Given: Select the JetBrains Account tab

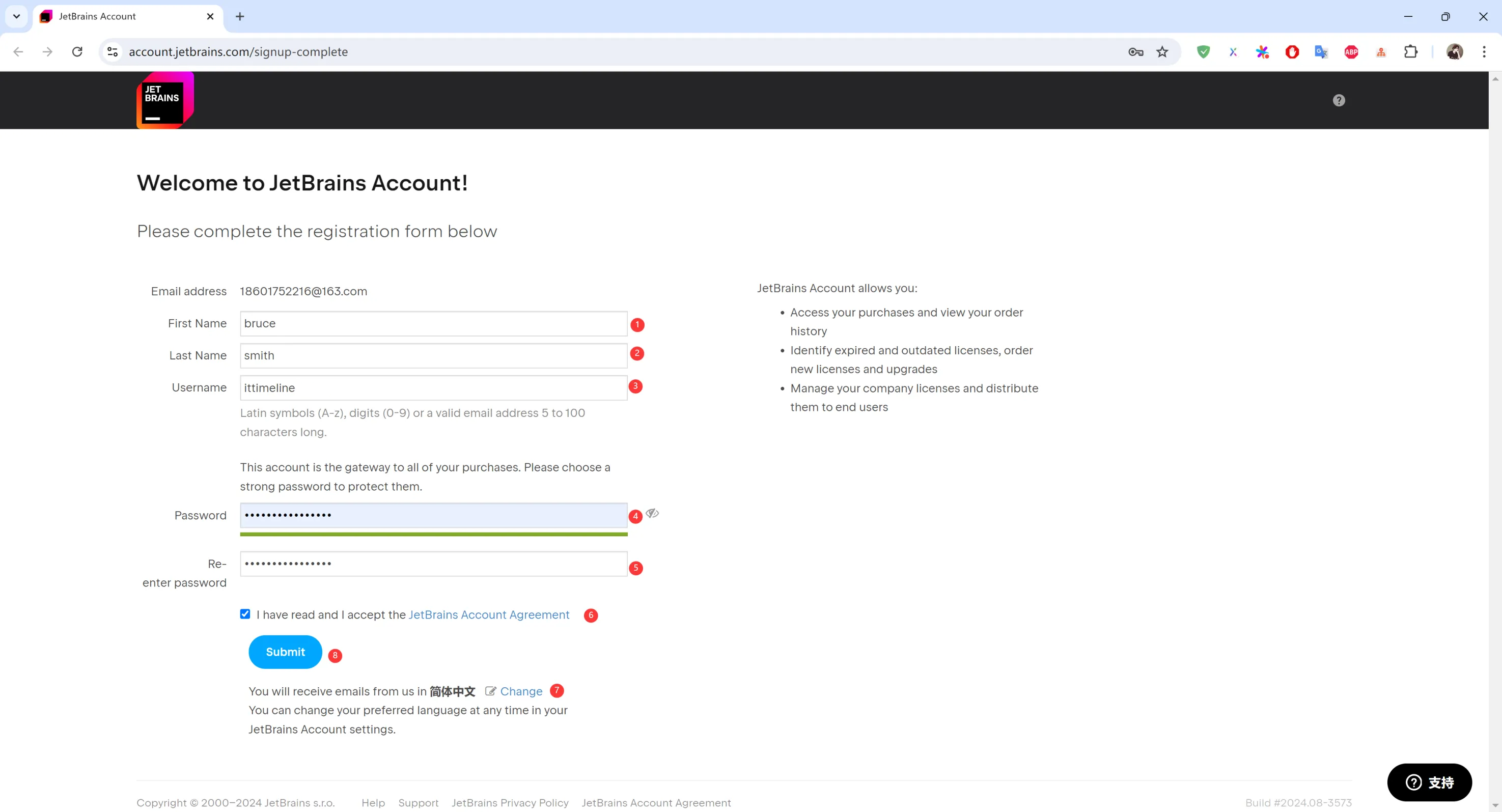Looking at the screenshot, I should [117, 16].
